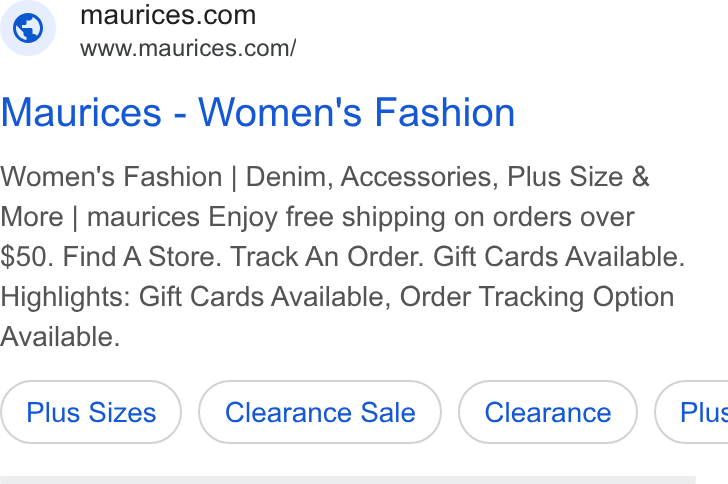
Task: Select the Plus Sizes chip
Action: tap(91, 412)
